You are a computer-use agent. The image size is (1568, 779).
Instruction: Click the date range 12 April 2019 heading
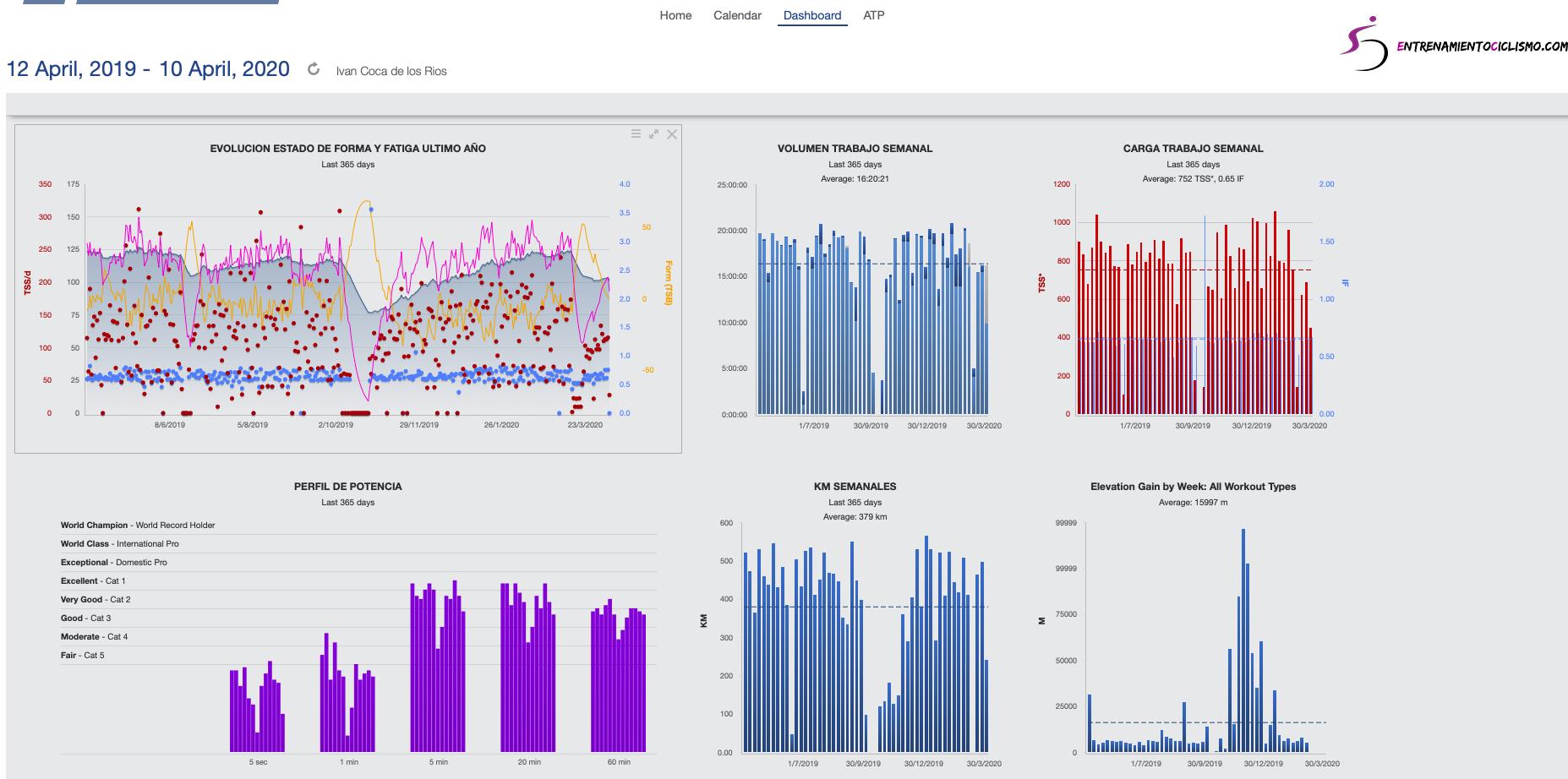point(148,69)
